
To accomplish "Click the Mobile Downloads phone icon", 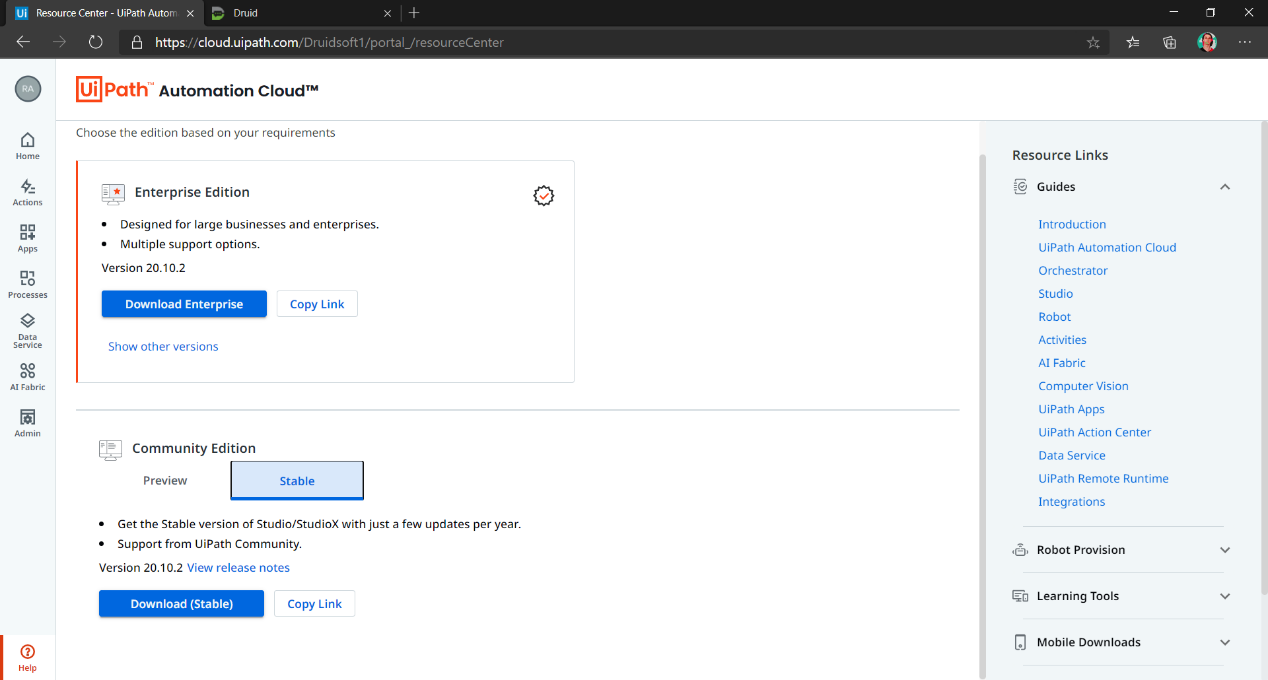I will [1020, 642].
